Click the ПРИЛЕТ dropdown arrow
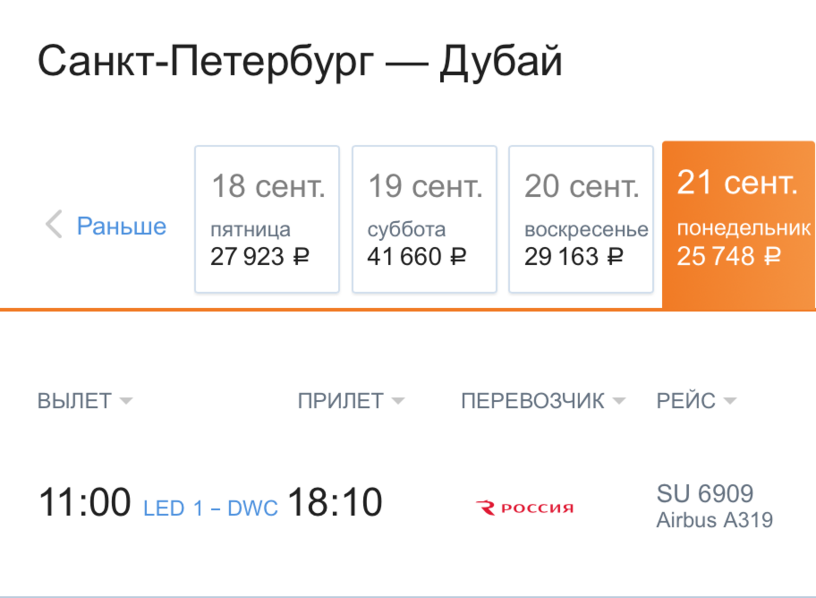816x598 pixels. pos(398,401)
